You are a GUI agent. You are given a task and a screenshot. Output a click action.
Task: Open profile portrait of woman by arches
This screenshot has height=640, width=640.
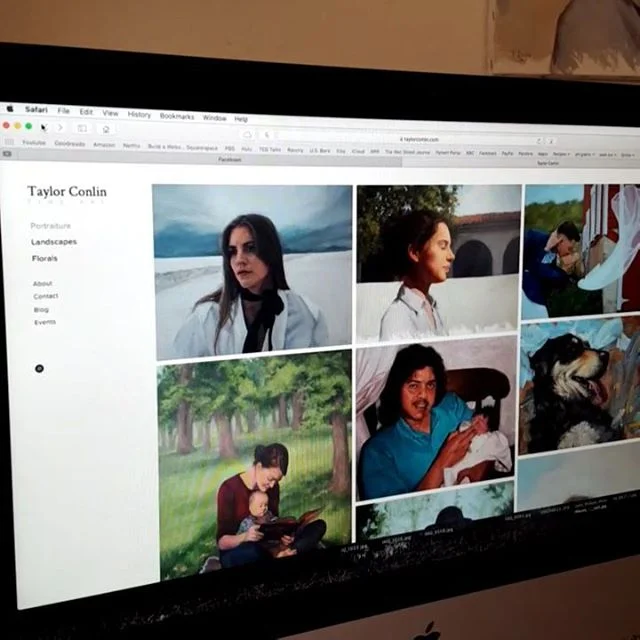(438, 263)
